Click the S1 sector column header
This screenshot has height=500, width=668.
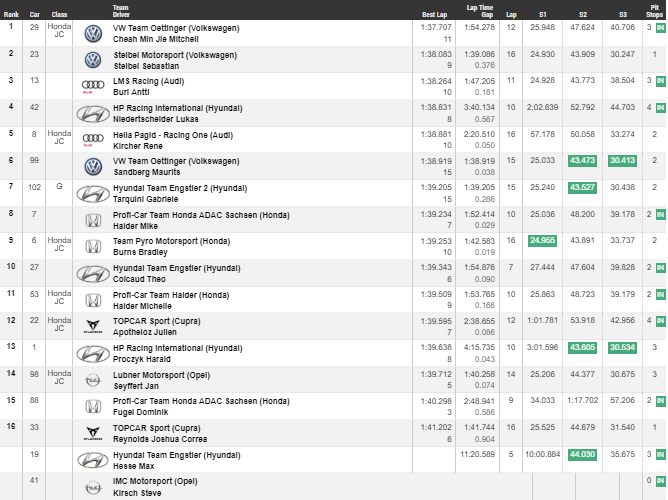tap(543, 15)
